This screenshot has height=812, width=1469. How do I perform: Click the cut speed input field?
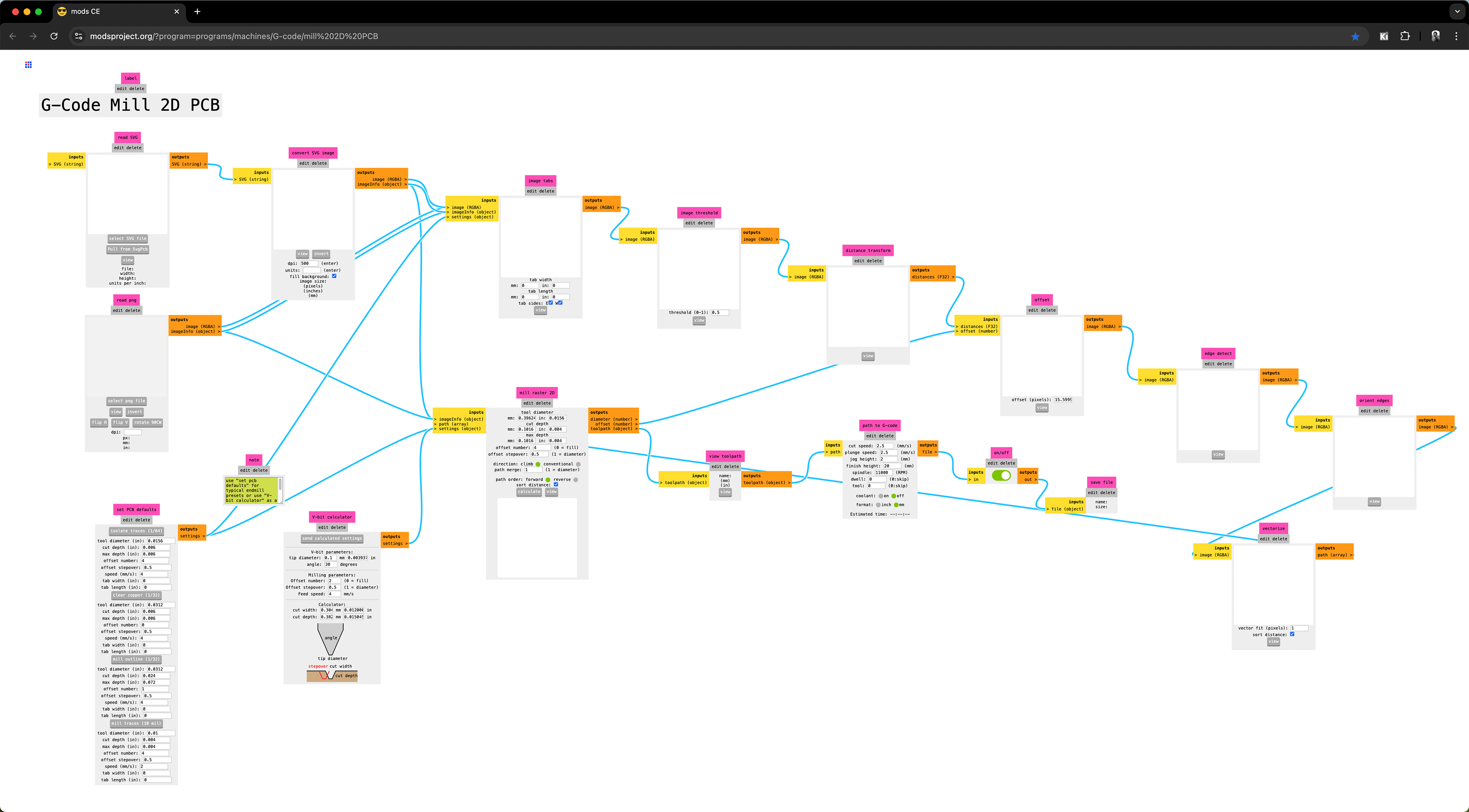point(884,446)
